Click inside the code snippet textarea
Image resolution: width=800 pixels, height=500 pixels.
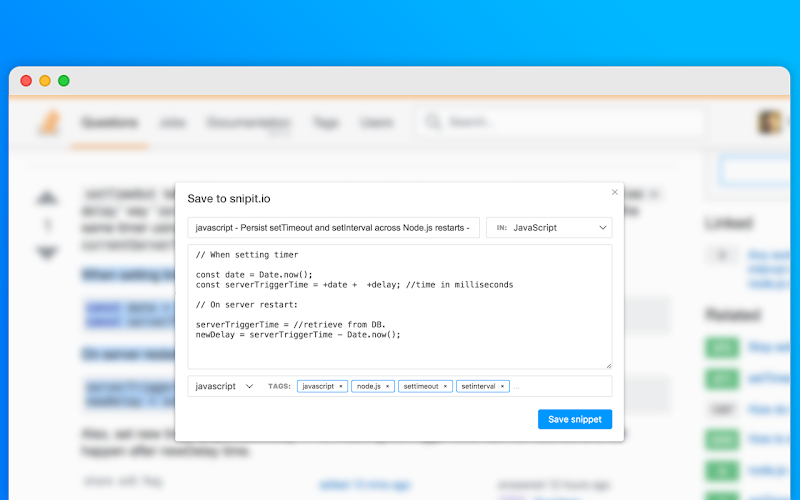(x=399, y=307)
